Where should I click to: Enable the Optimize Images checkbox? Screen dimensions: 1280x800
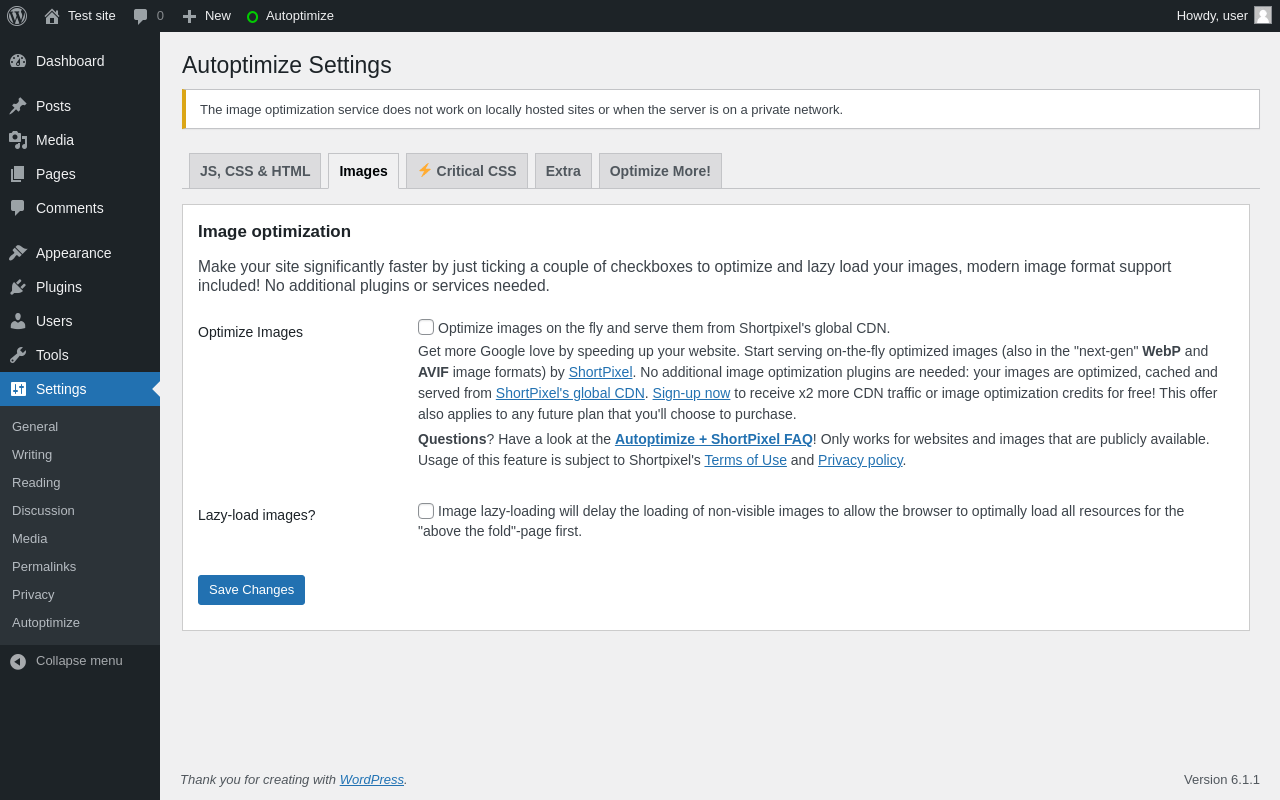426,327
